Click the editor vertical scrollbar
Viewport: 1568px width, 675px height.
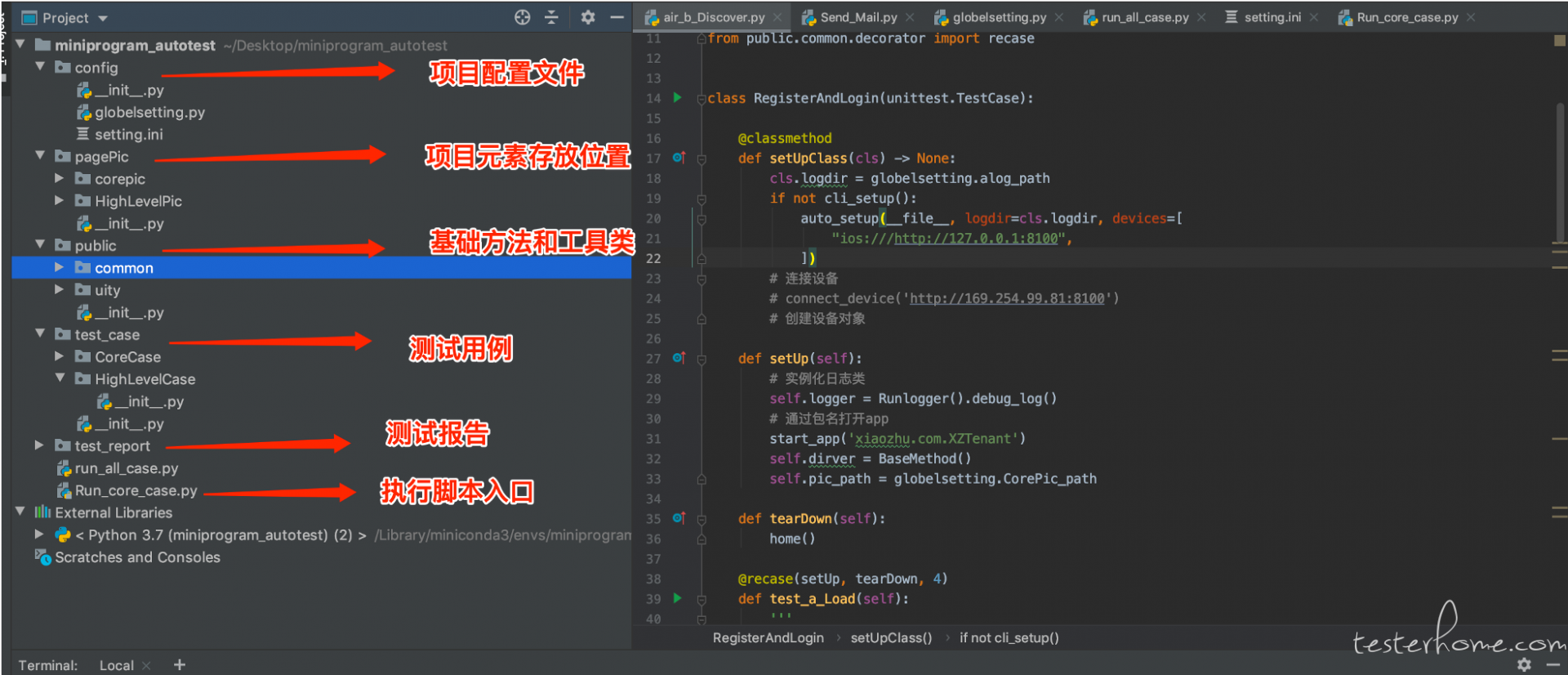click(x=1560, y=172)
